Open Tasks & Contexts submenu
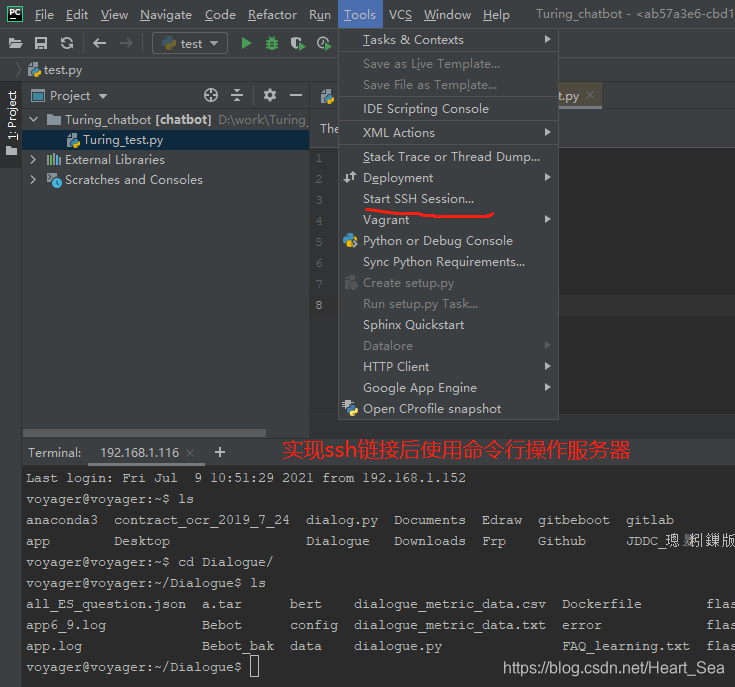 click(x=449, y=40)
